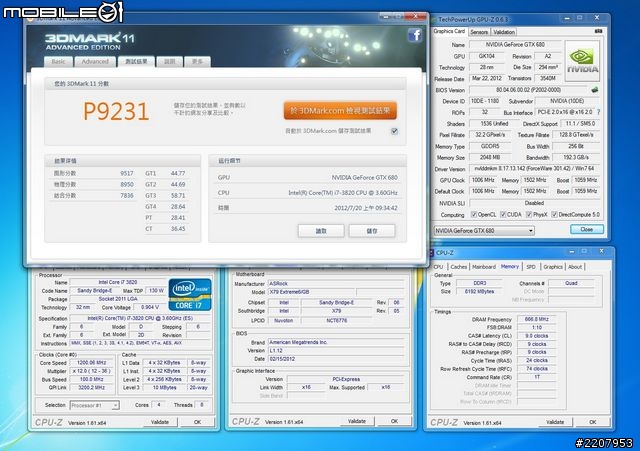Click the P9231 score text

(x=116, y=111)
